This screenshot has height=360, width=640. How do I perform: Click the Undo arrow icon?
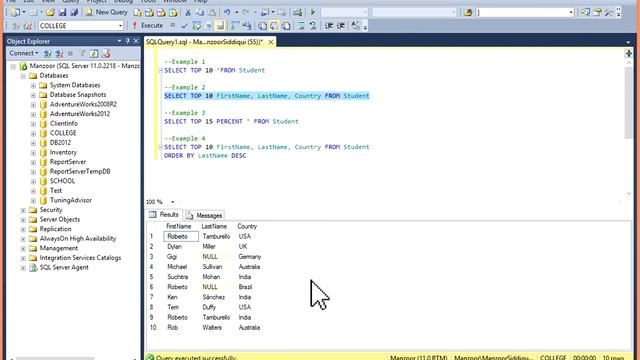227,13
